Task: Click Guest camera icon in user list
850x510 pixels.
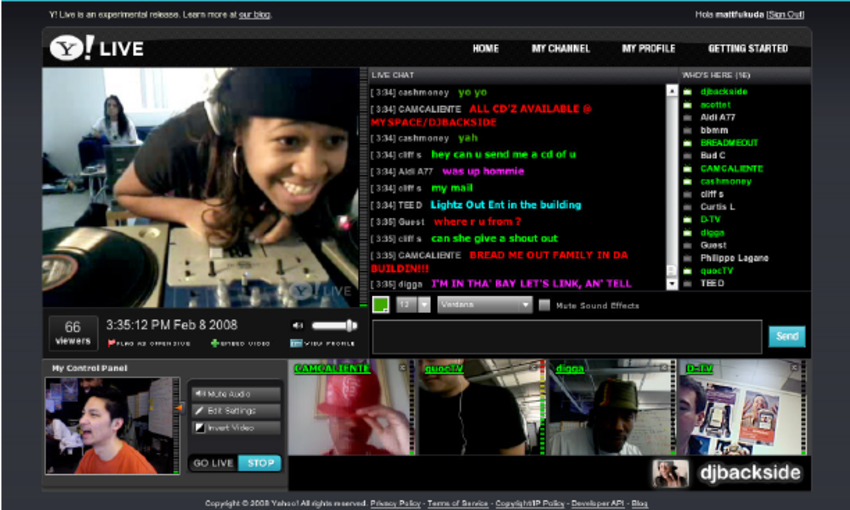Action: tap(687, 245)
